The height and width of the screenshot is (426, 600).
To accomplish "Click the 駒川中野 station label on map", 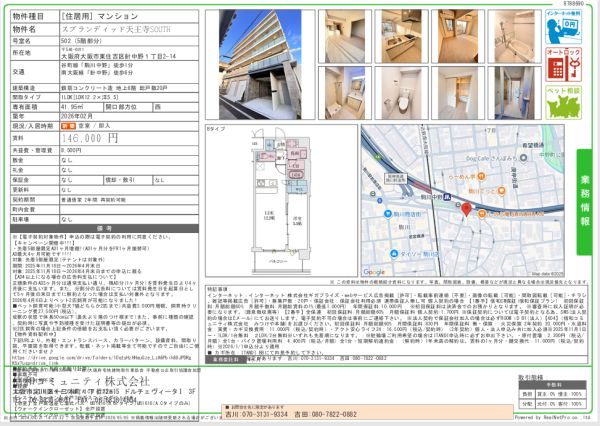I will [432, 197].
